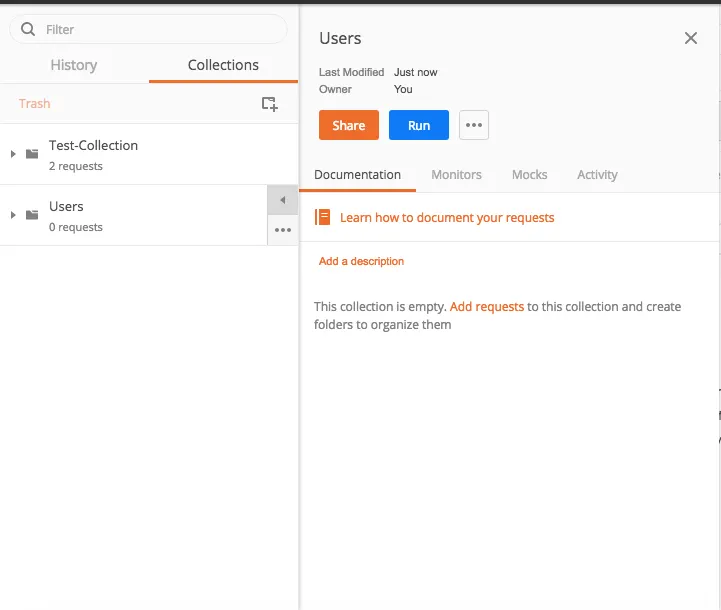Switch to the Monitors tab
Viewport: 721px width, 610px height.
tap(456, 175)
